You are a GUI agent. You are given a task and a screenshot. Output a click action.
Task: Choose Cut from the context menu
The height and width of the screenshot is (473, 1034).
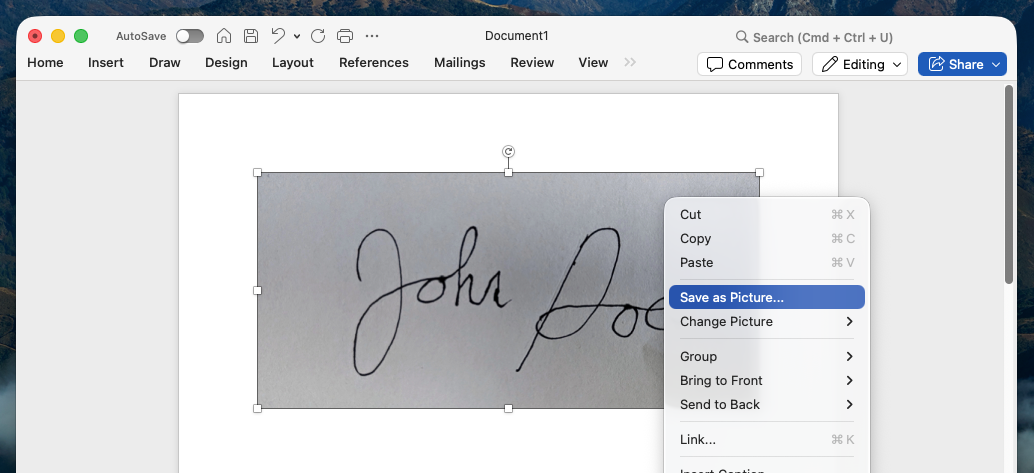(767, 214)
